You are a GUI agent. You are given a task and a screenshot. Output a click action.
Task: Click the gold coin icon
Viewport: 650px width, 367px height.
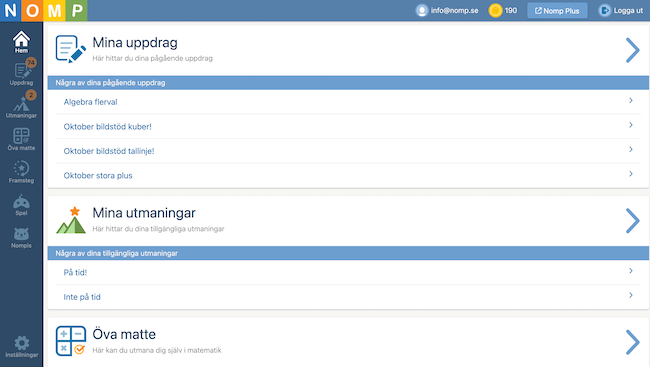pyautogui.click(x=495, y=11)
